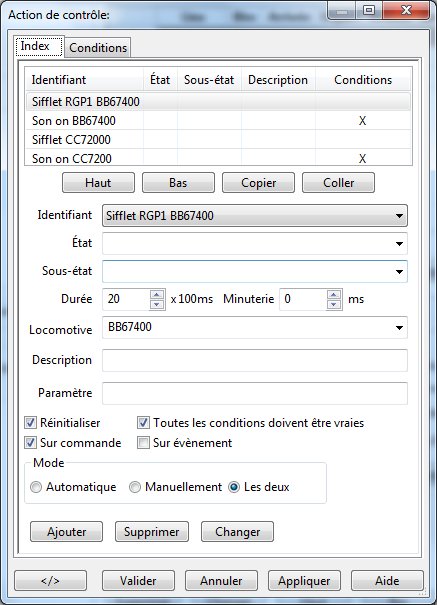Click the Ajouter button
437x605 pixels.
(x=66, y=532)
